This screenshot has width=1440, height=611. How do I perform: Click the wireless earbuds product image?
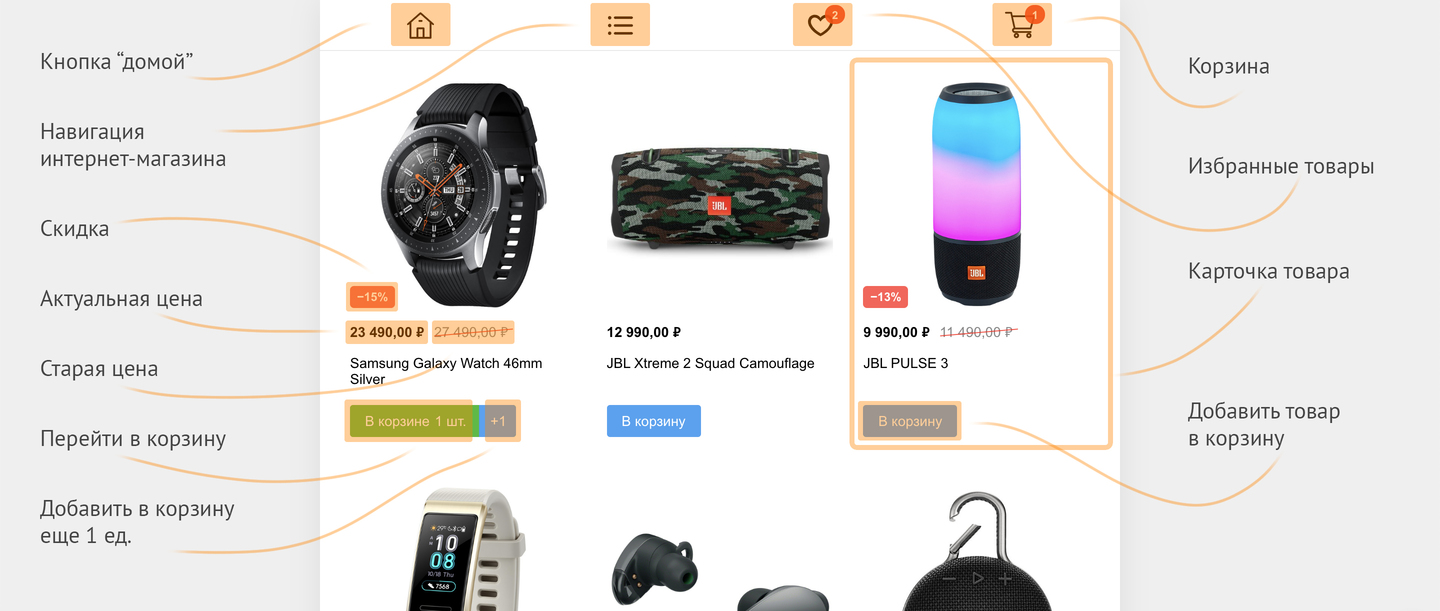(719, 572)
